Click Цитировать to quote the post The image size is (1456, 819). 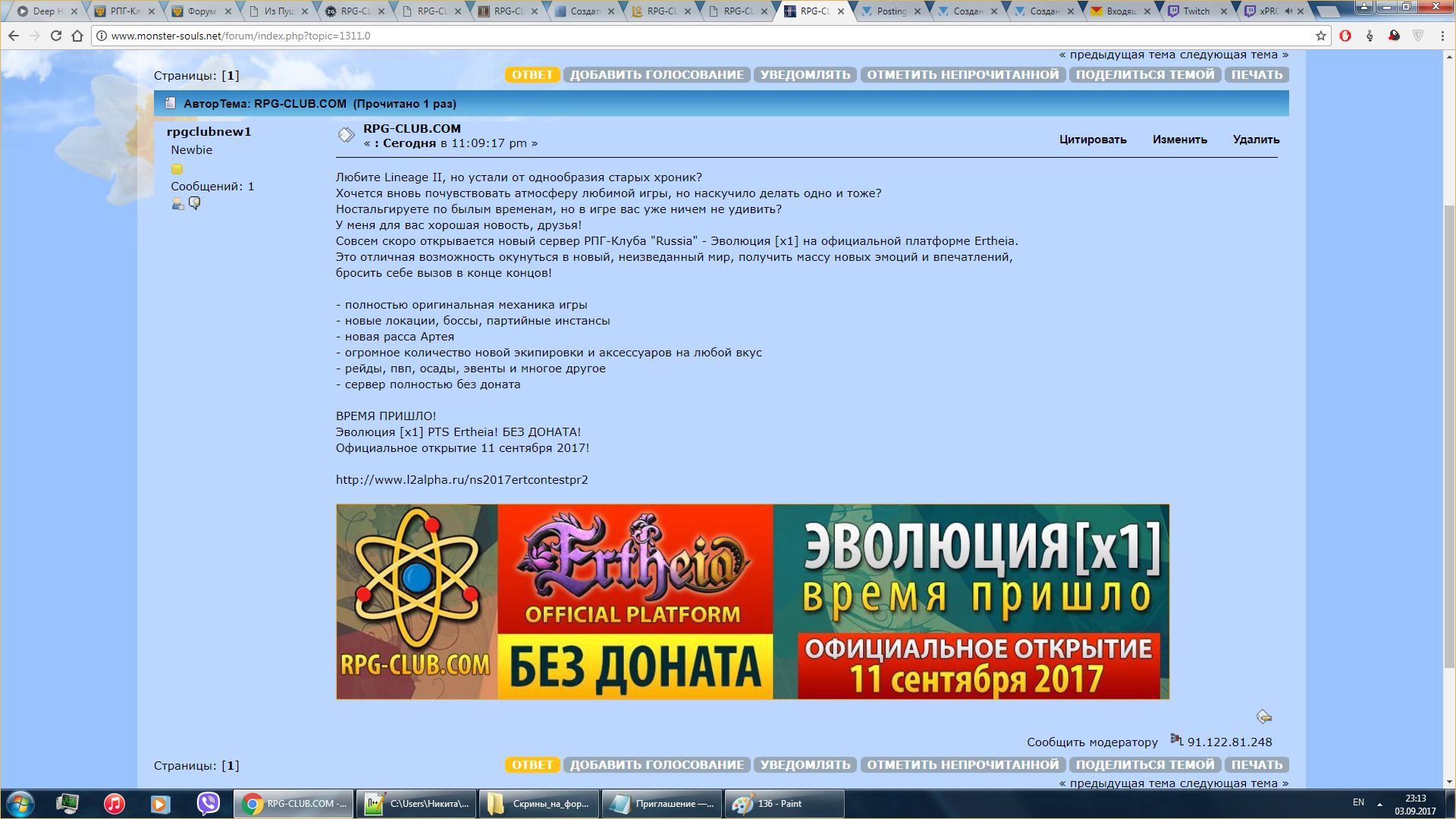click(1093, 140)
